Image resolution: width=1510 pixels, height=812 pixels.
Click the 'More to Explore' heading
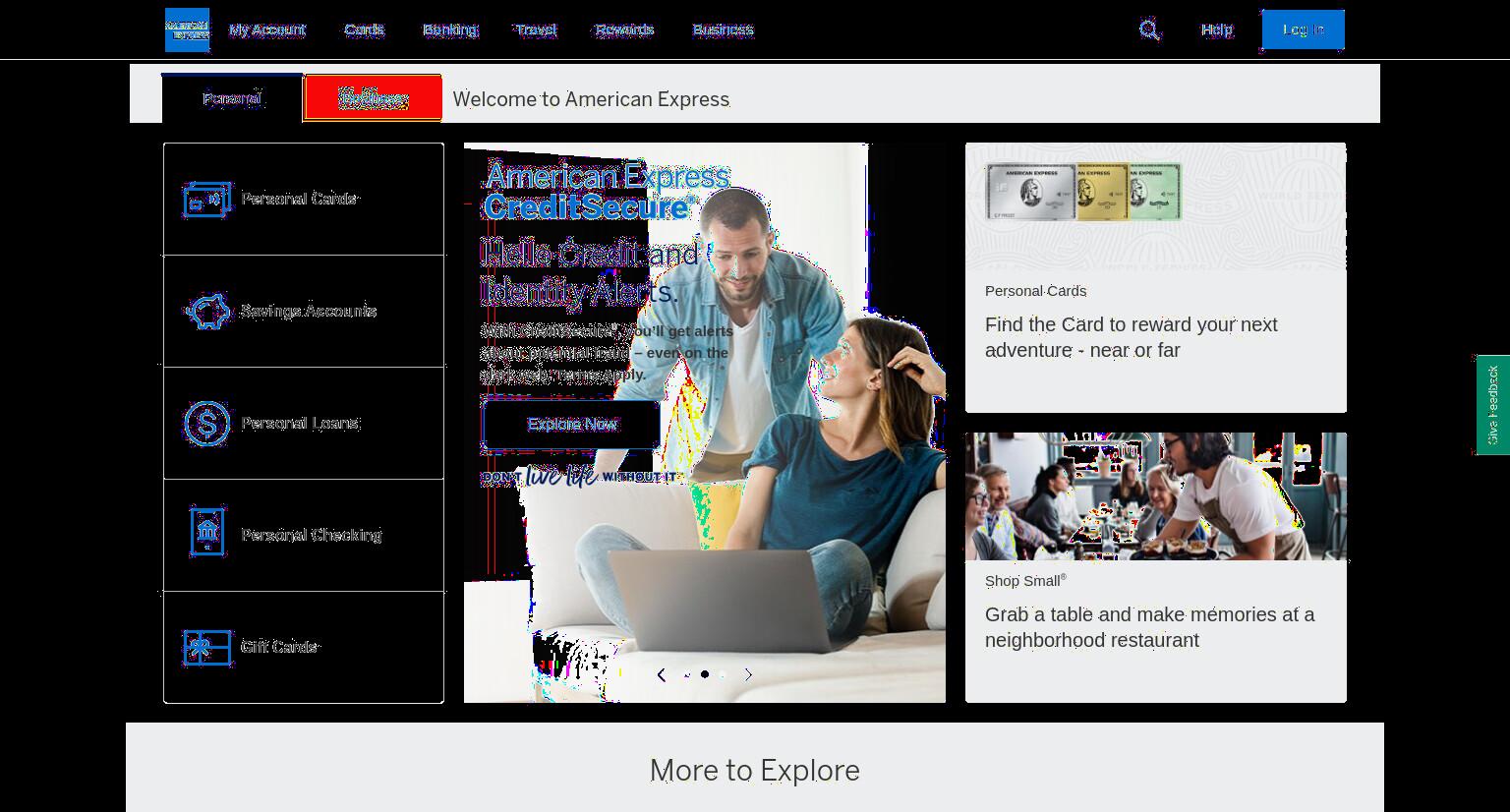[755, 770]
